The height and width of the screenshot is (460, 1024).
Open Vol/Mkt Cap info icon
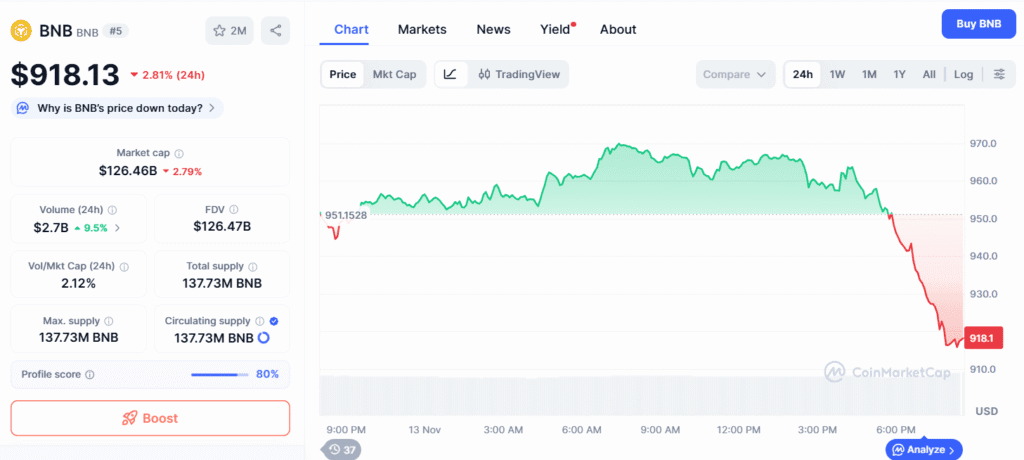(124, 267)
